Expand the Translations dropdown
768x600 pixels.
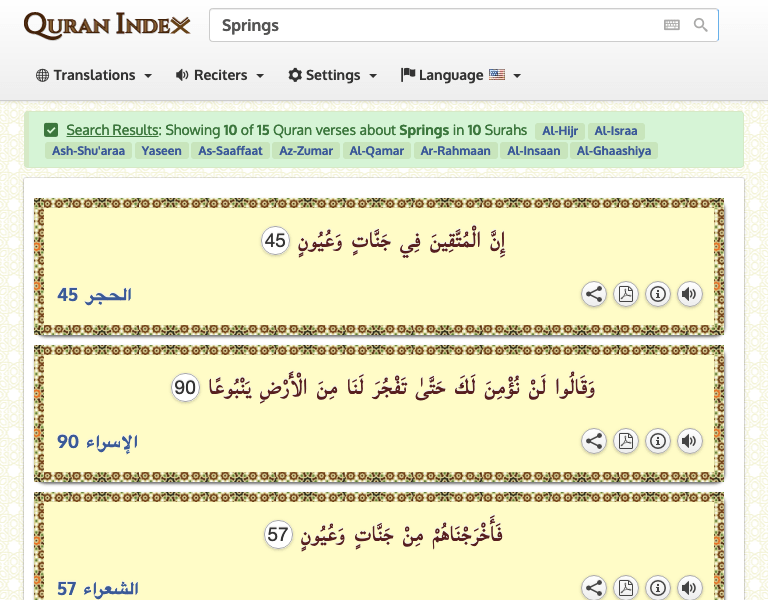94,75
